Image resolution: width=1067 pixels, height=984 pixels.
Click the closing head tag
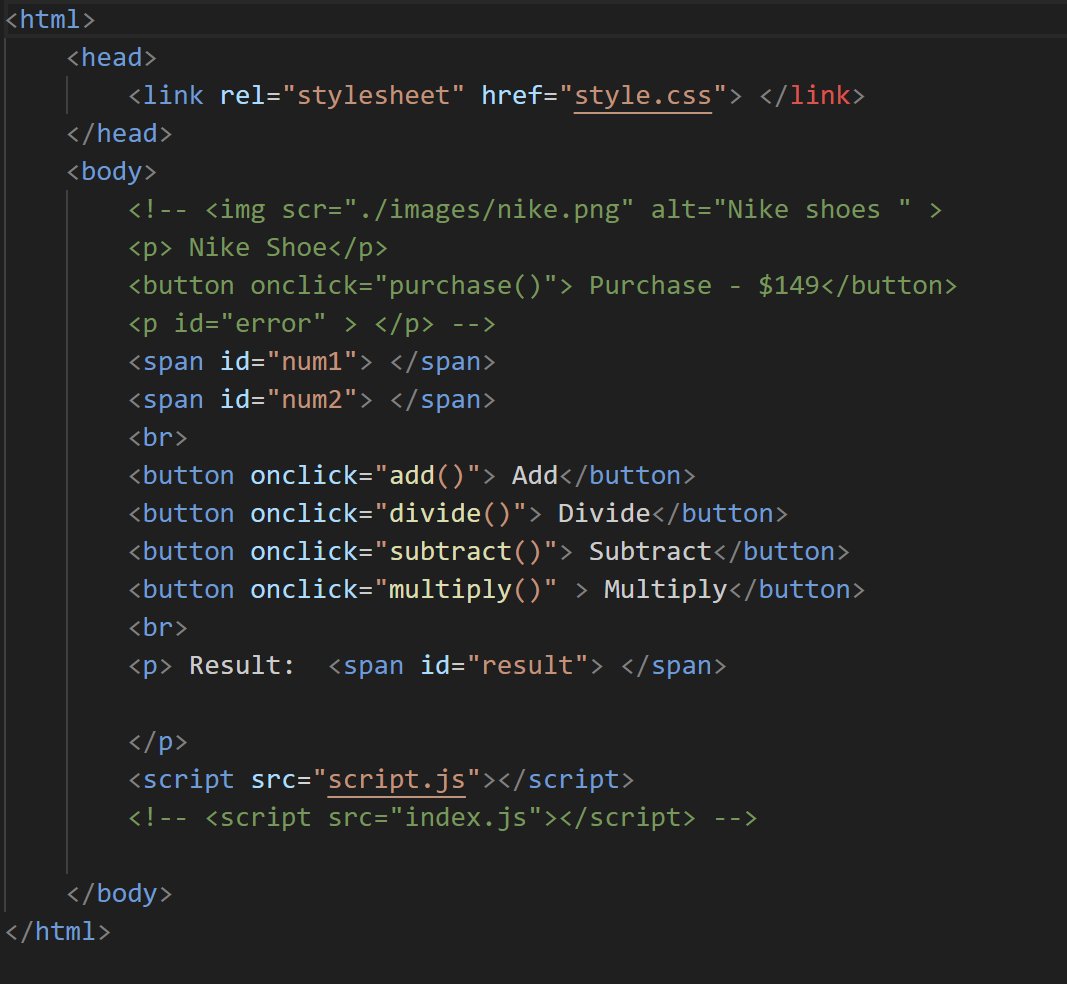(x=119, y=134)
